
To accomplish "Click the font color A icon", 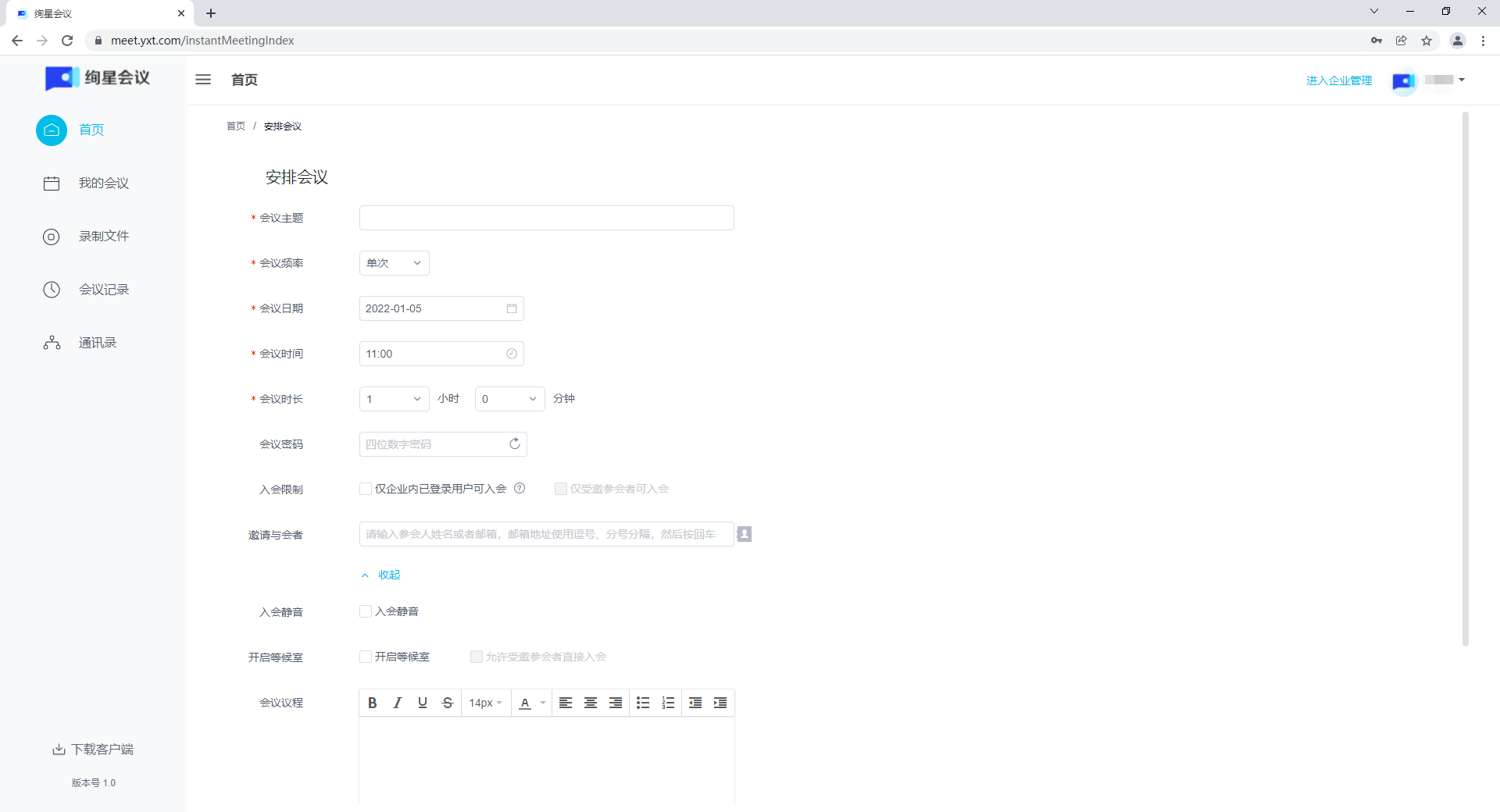I will click(x=525, y=703).
